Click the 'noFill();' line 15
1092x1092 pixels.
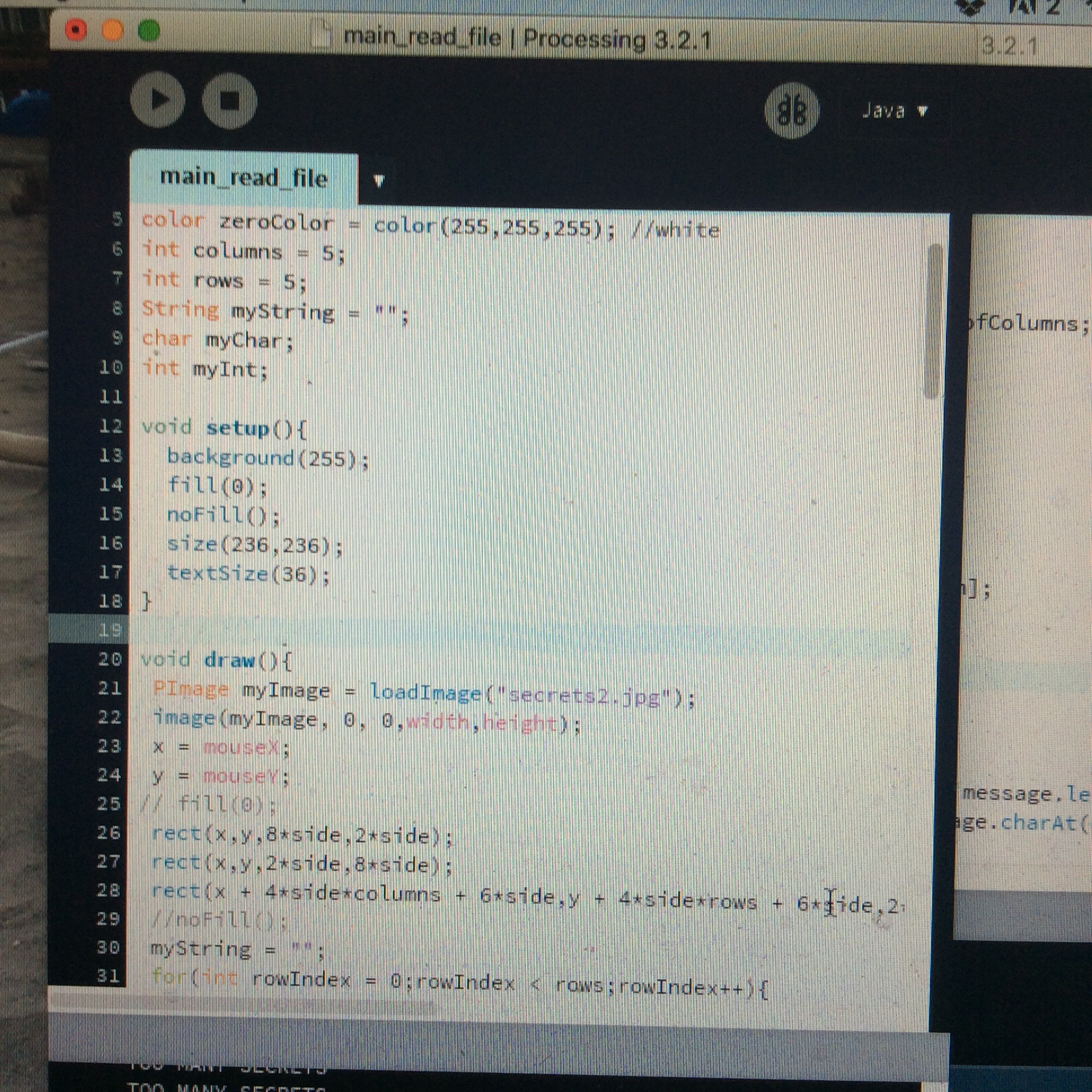(x=223, y=516)
